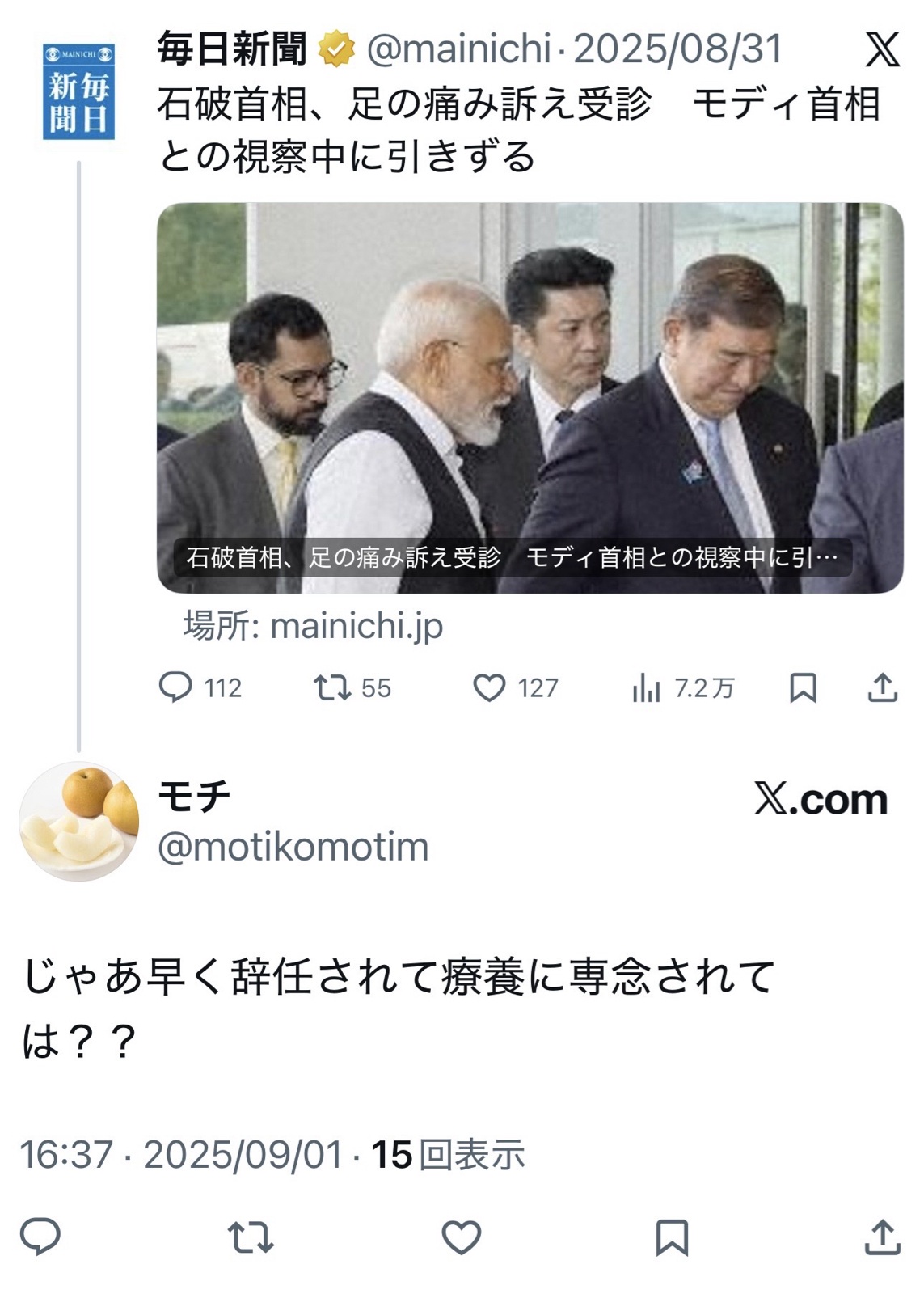The height and width of the screenshot is (1294, 924).
Task: Like the Mainichi tweet showing 127 likes
Action: pyautogui.click(x=489, y=687)
